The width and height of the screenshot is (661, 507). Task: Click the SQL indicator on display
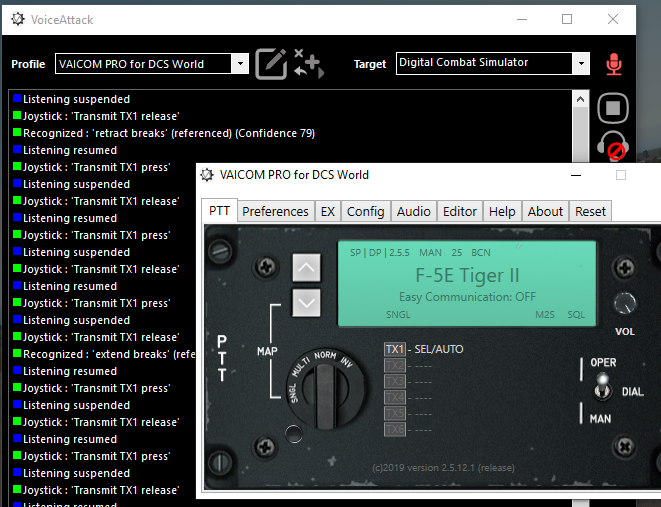pos(576,315)
